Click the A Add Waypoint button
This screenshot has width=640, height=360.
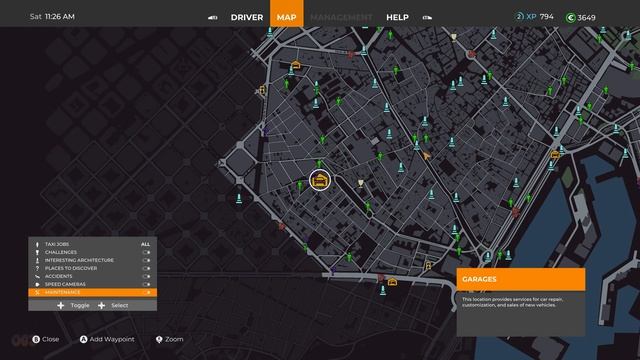[107, 339]
